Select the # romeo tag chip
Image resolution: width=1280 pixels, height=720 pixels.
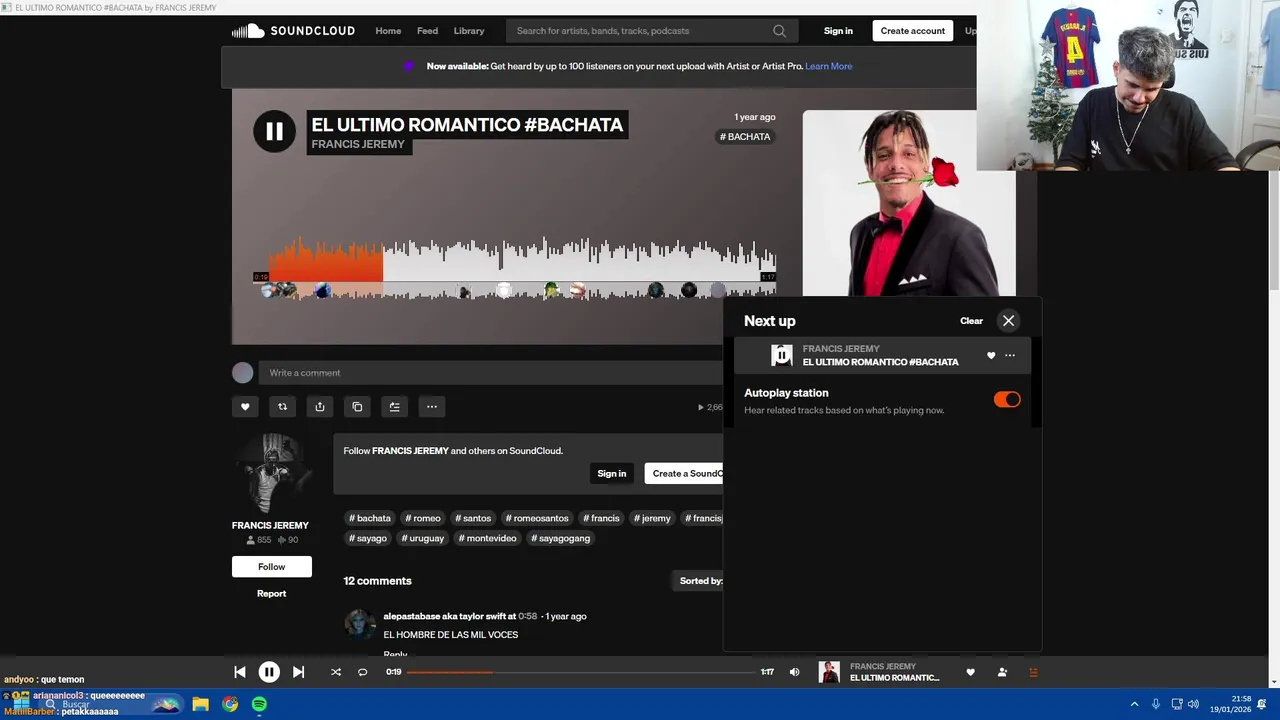[423, 518]
